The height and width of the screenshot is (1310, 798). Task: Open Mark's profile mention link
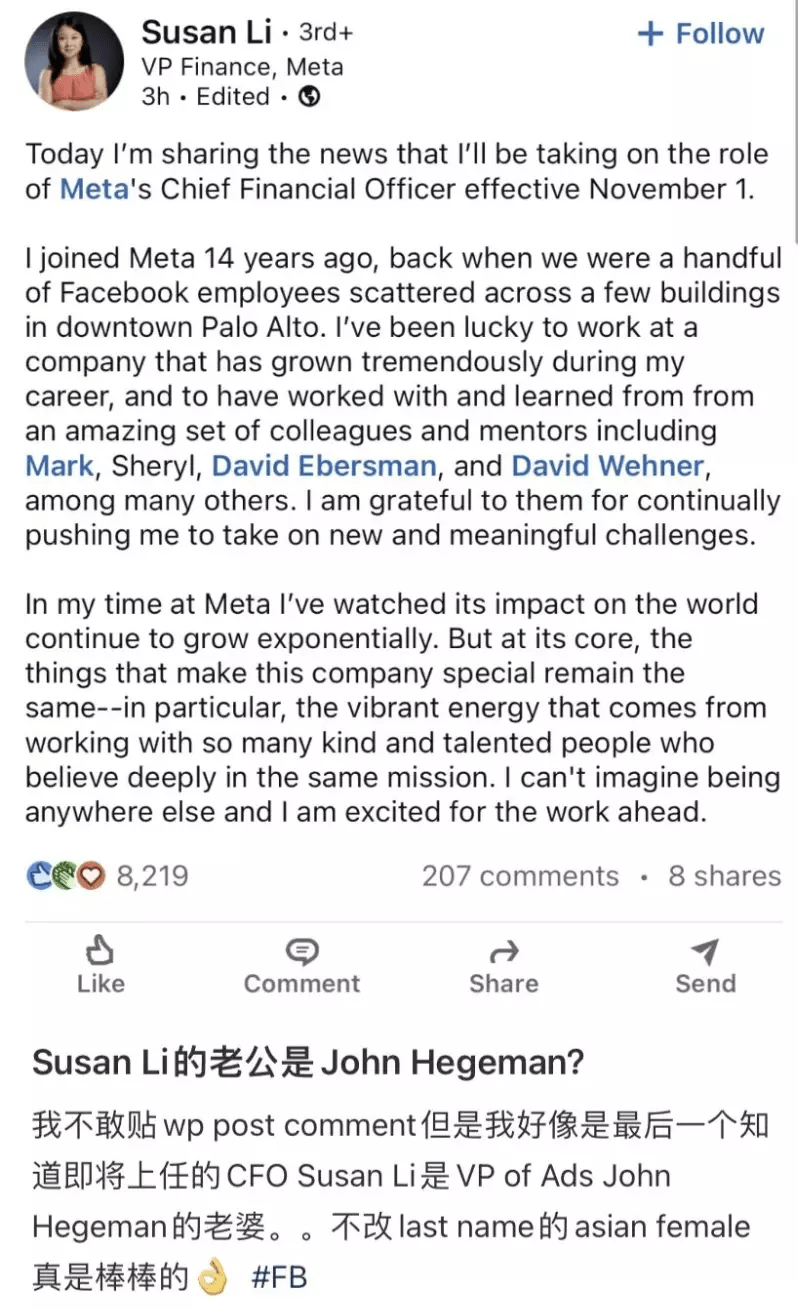tap(59, 465)
